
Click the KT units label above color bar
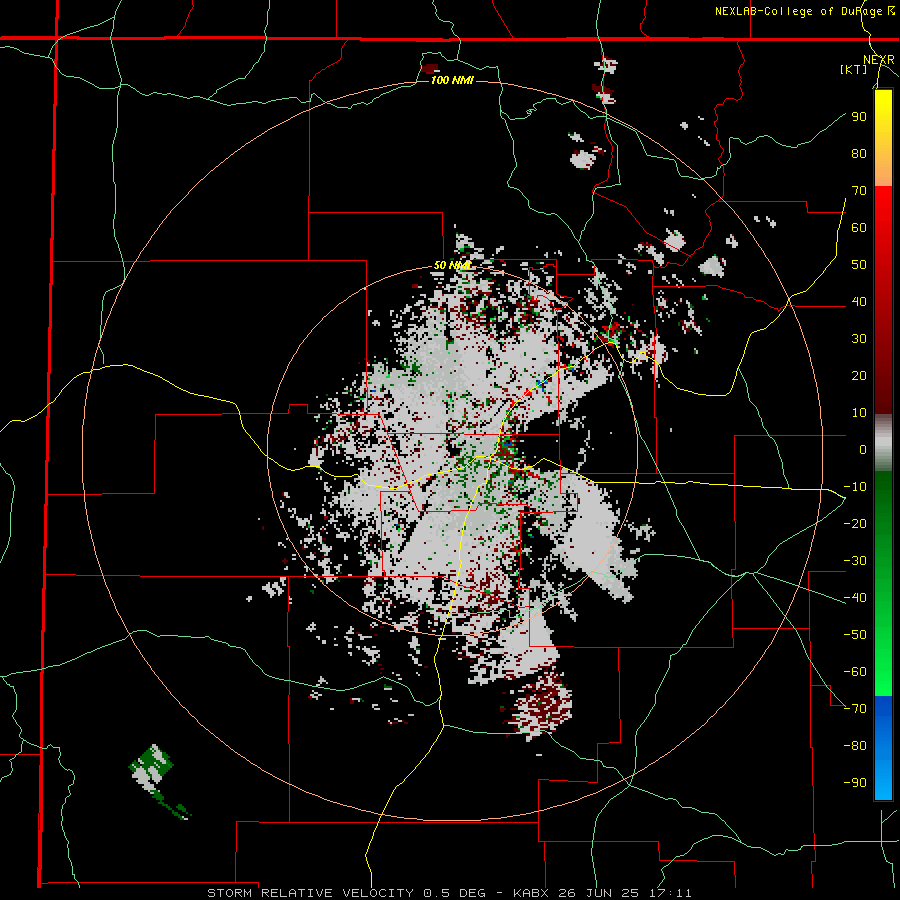[854, 69]
